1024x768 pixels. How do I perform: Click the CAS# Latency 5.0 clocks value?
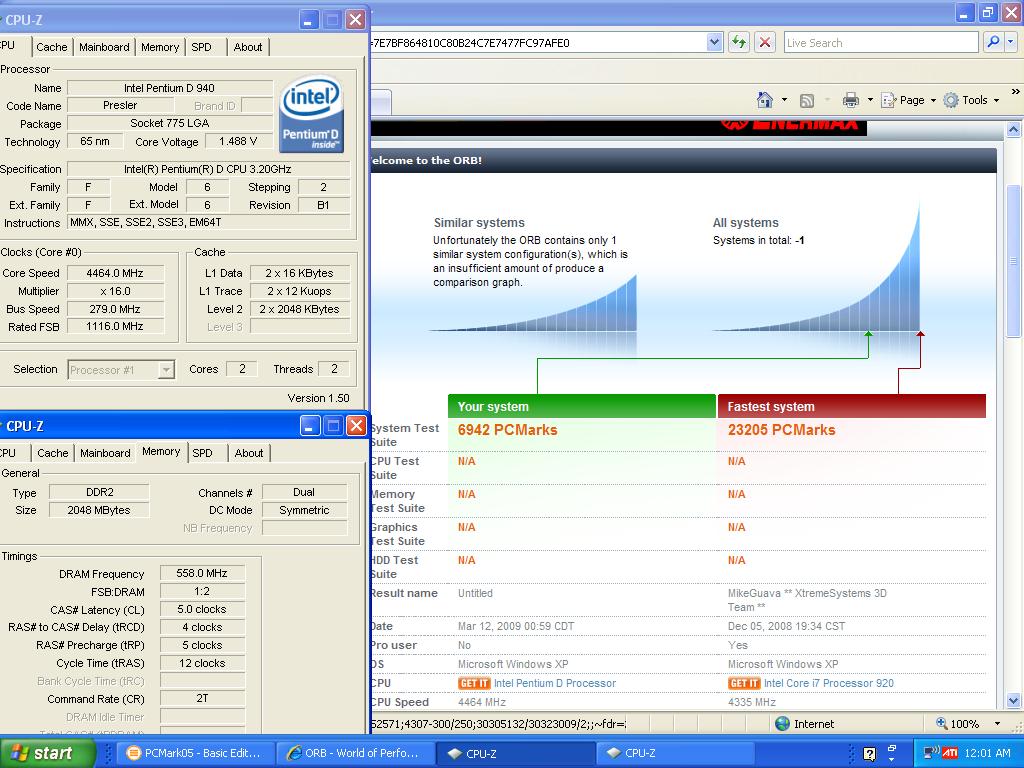(x=202, y=609)
